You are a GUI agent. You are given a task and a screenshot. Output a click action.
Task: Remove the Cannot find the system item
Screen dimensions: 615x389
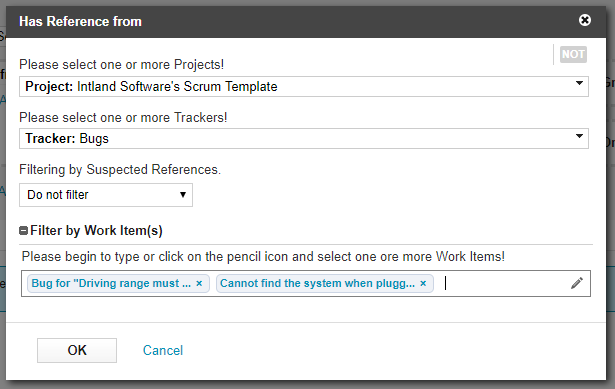[x=423, y=284]
